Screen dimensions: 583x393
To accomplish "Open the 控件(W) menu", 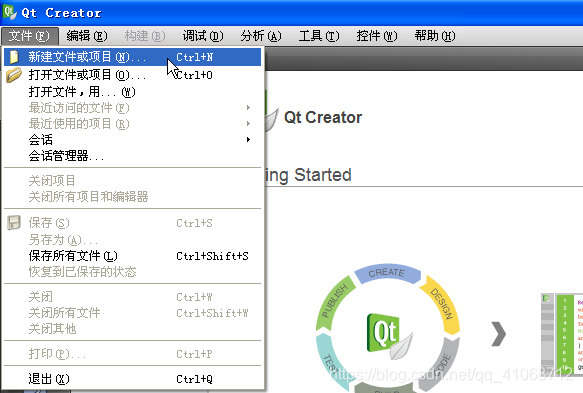I will [377, 36].
